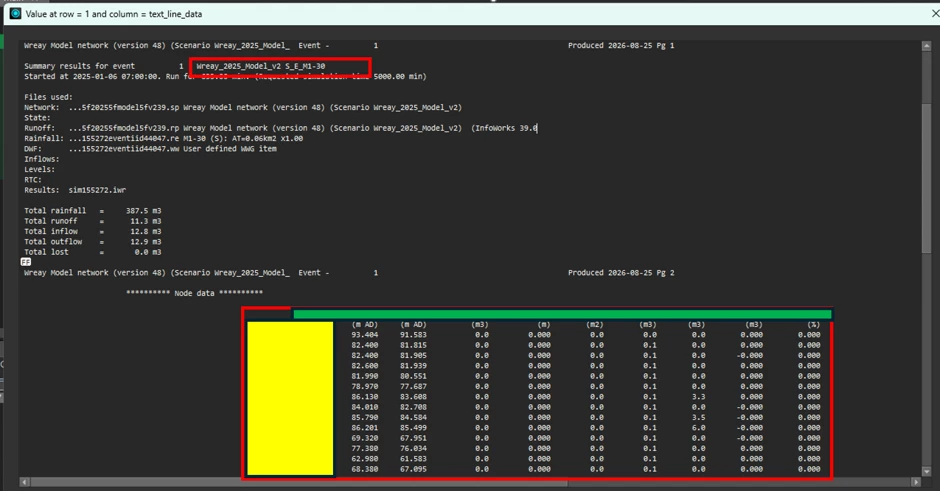The width and height of the screenshot is (940, 491).
Task: Click the value '84.010' in the table
Action: click(x=364, y=406)
